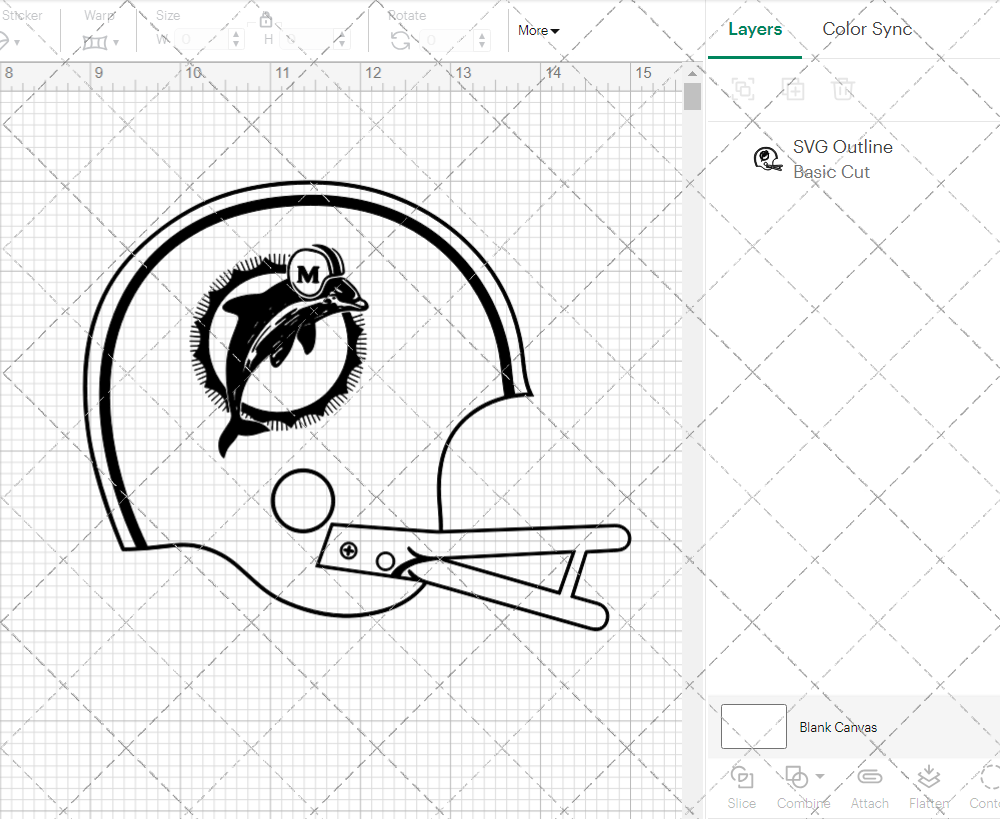Screen dimensions: 1000x819
Task: Click the Duplicate layer icon
Action: pos(794,89)
